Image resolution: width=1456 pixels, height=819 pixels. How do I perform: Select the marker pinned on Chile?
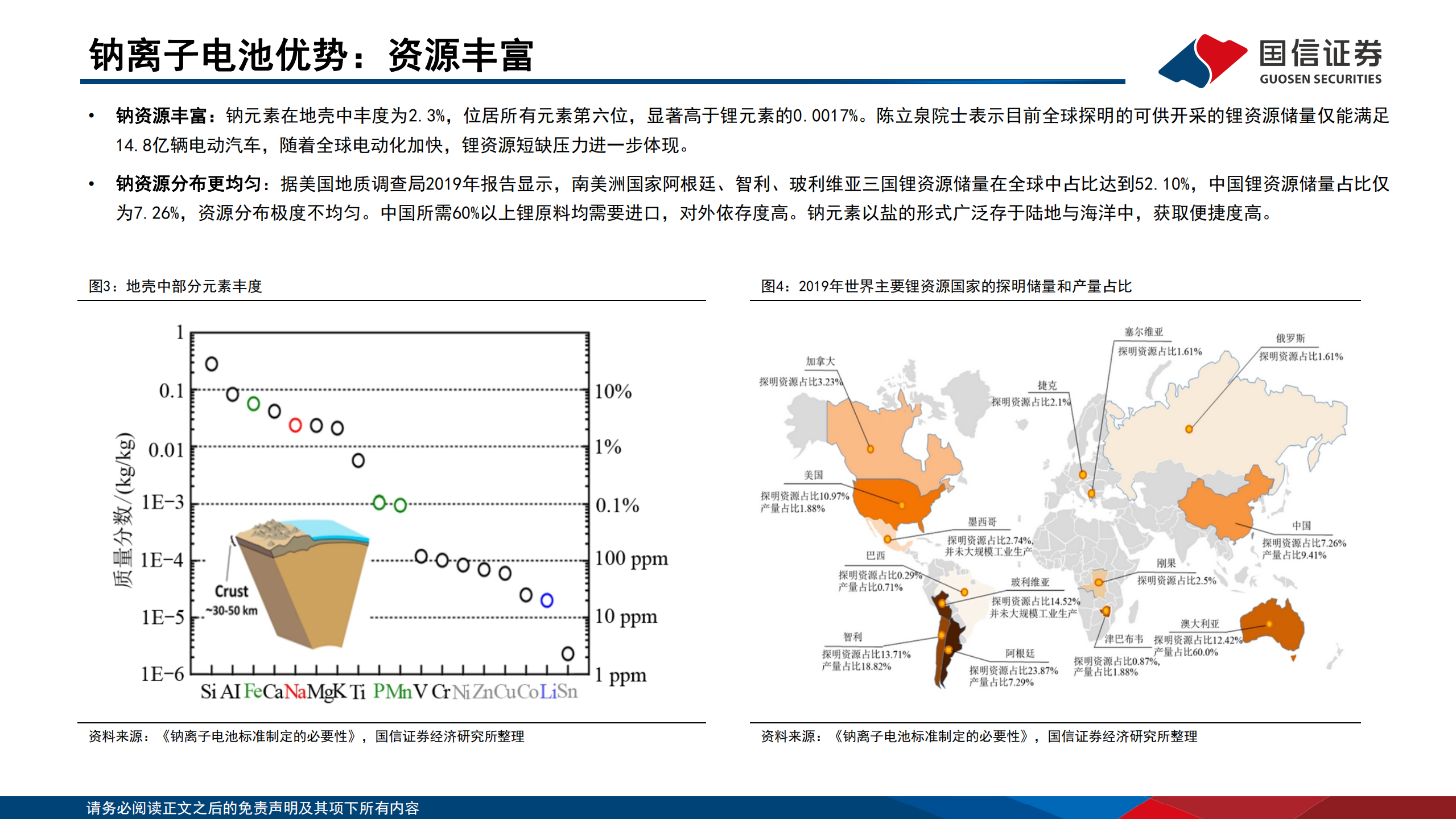[x=941, y=634]
